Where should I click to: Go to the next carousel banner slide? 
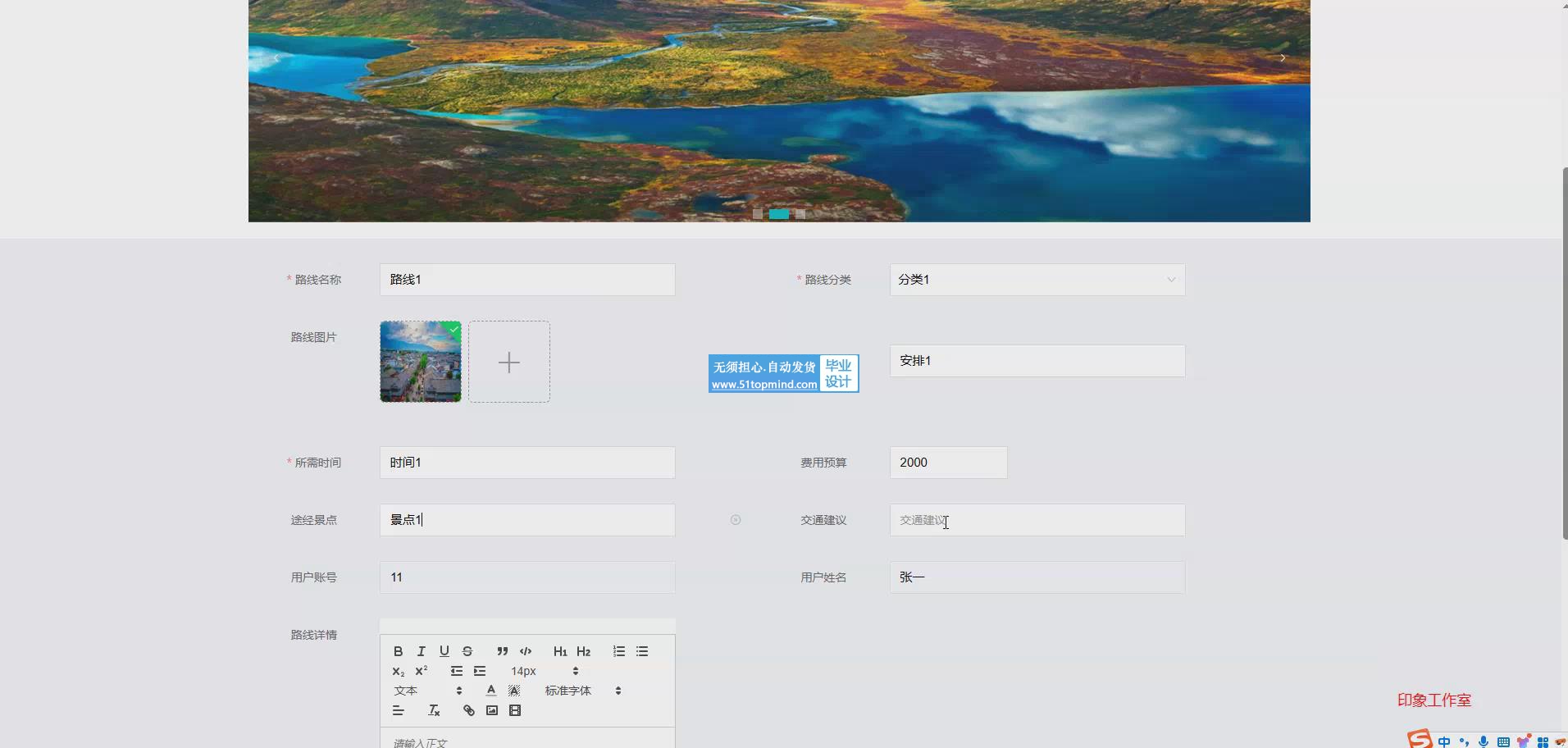[1283, 58]
